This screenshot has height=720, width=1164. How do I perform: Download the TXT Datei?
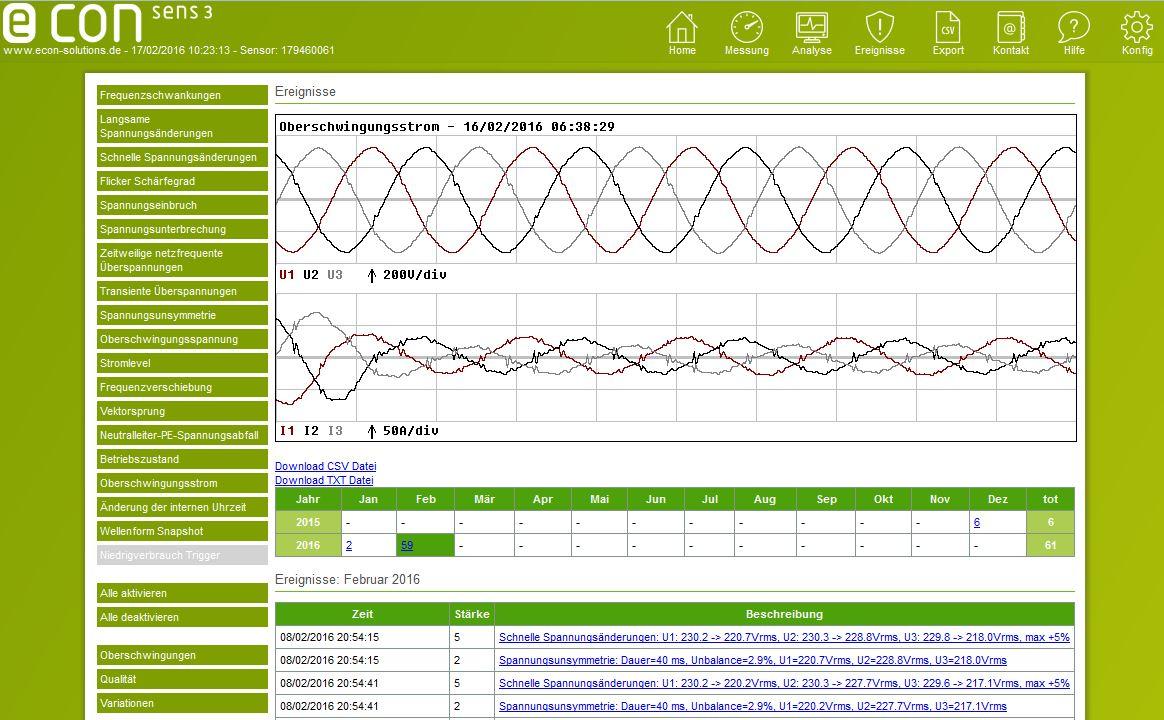point(325,479)
